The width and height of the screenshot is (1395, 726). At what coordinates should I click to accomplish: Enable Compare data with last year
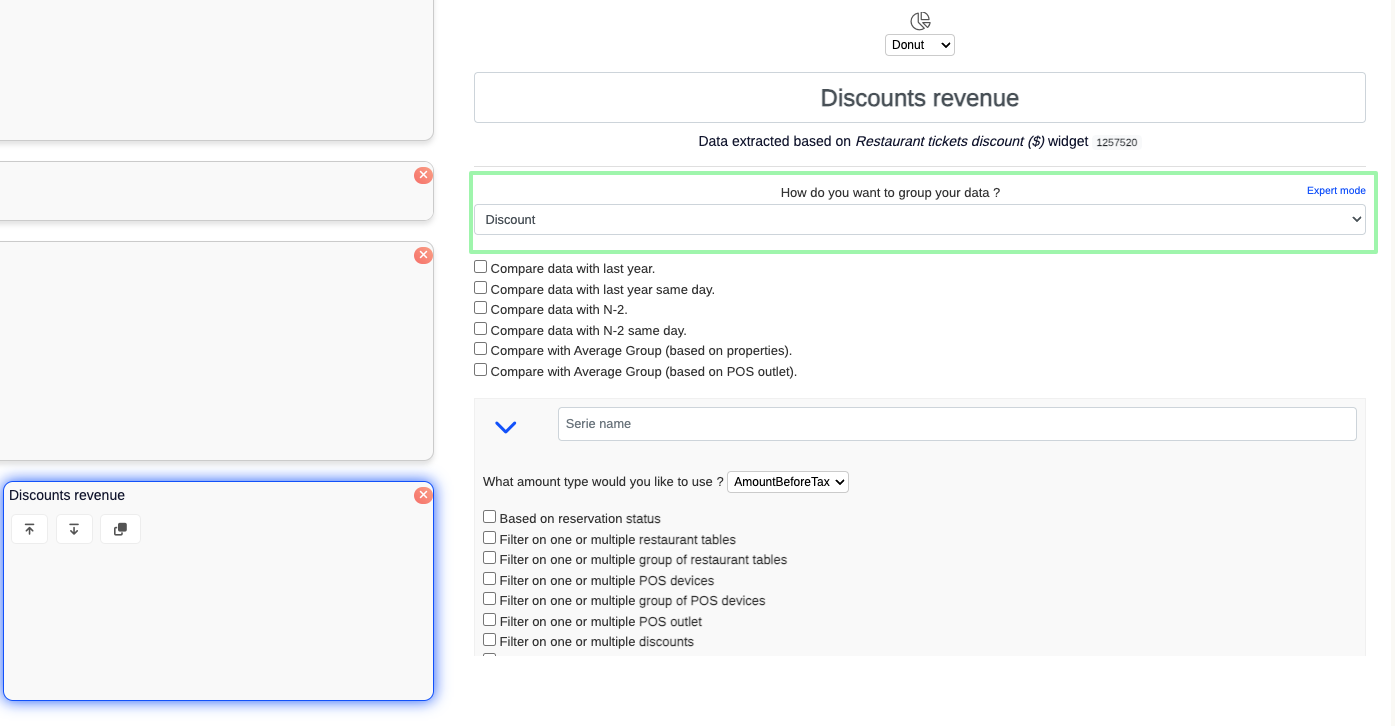pos(481,267)
